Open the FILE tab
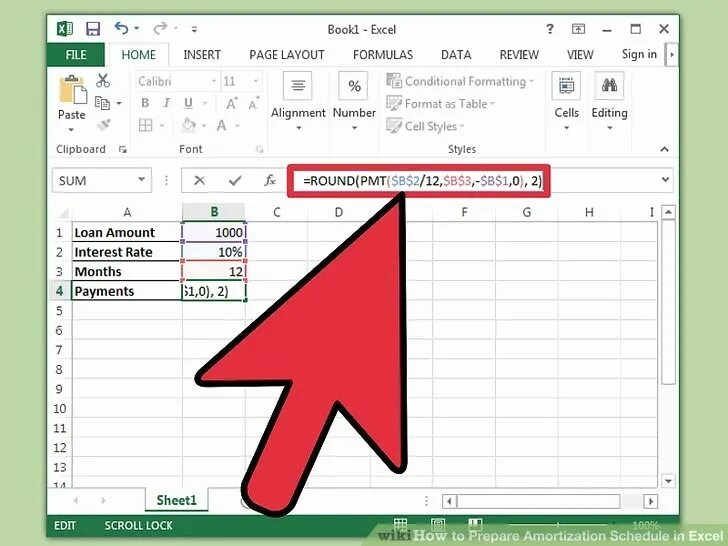 click(x=76, y=55)
